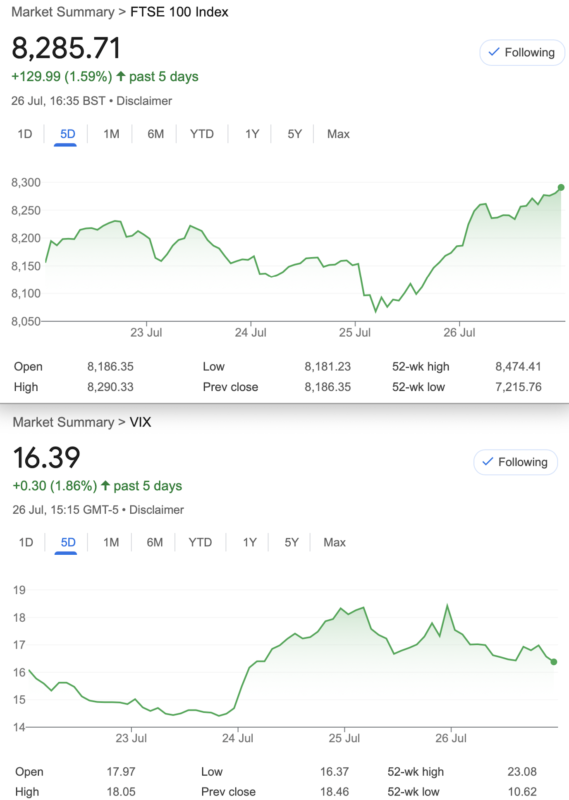Click the 16.39 VIX price

[46, 457]
